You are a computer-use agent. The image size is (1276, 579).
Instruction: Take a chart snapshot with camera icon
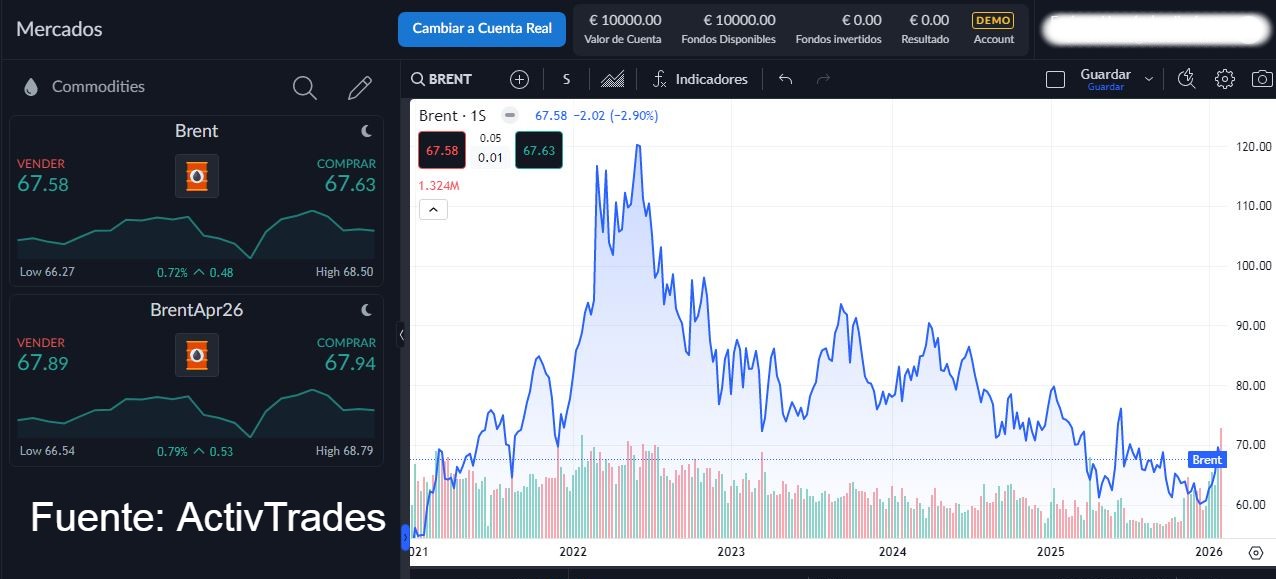point(1262,79)
